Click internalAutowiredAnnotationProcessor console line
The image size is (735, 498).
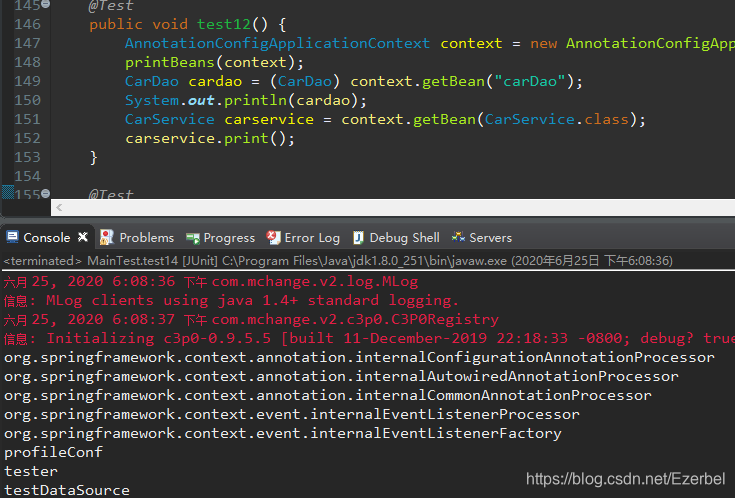tap(341, 376)
